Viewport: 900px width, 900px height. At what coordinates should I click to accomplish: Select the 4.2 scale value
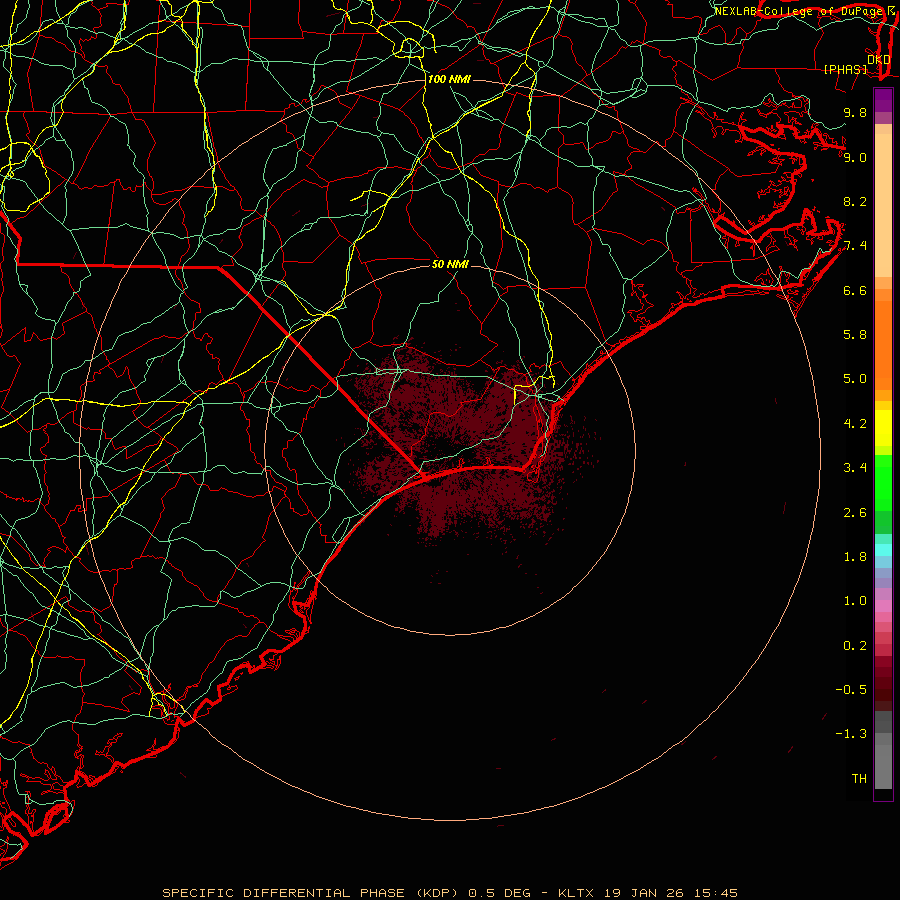point(855,424)
